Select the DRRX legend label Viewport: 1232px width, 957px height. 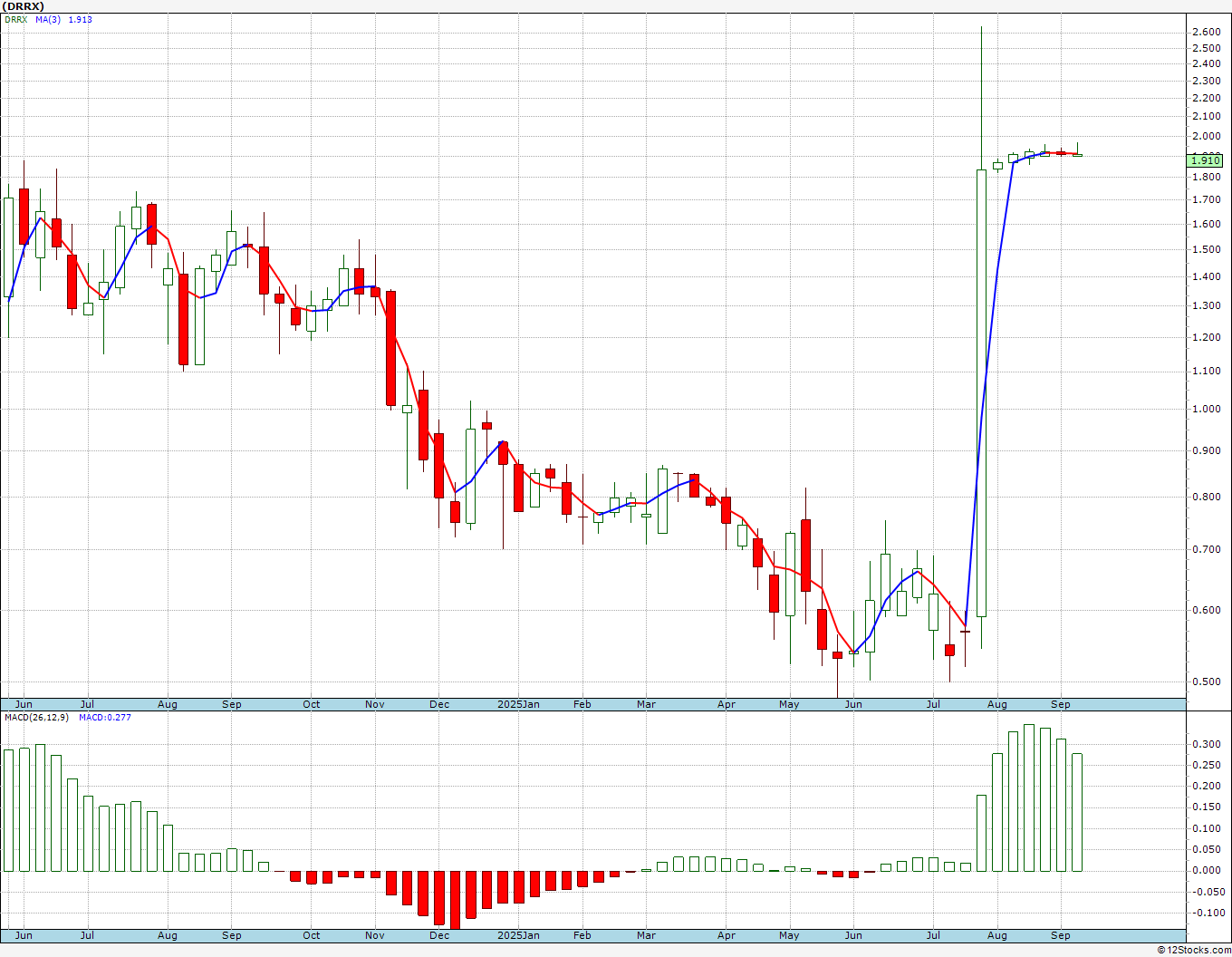click(14, 20)
